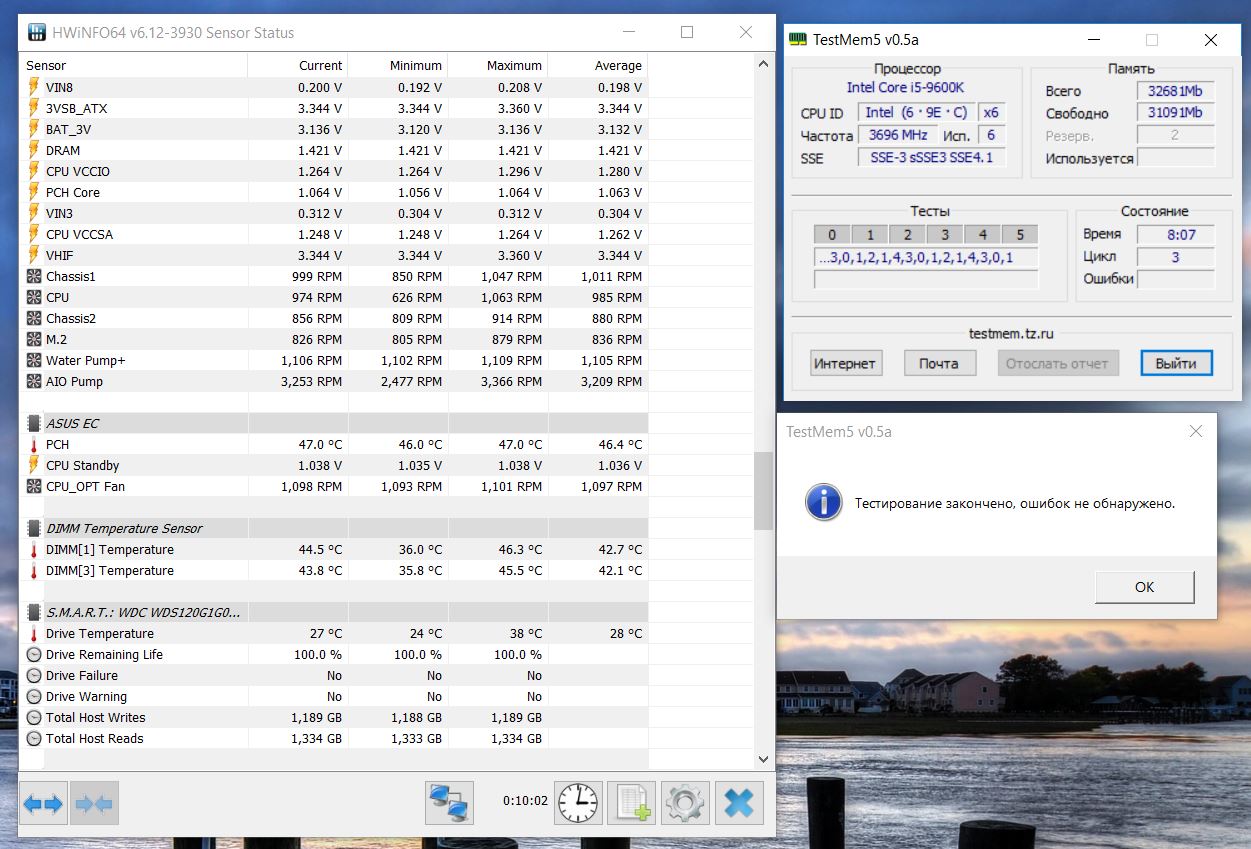Click the clock icon beside Drive Remaining Life

pyautogui.click(x=34, y=654)
